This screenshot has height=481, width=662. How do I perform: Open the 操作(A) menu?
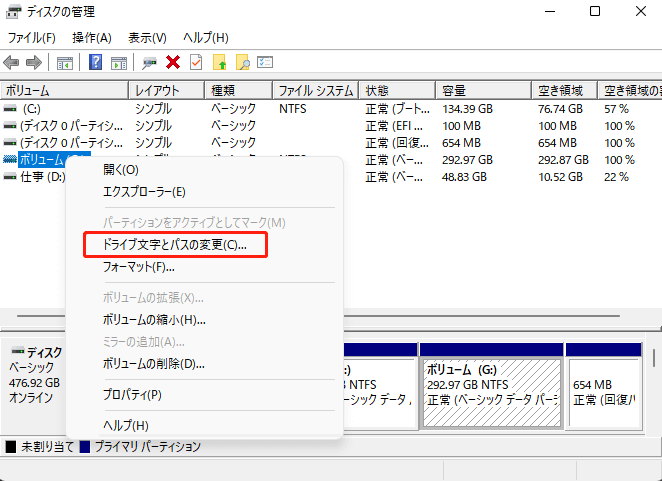92,37
